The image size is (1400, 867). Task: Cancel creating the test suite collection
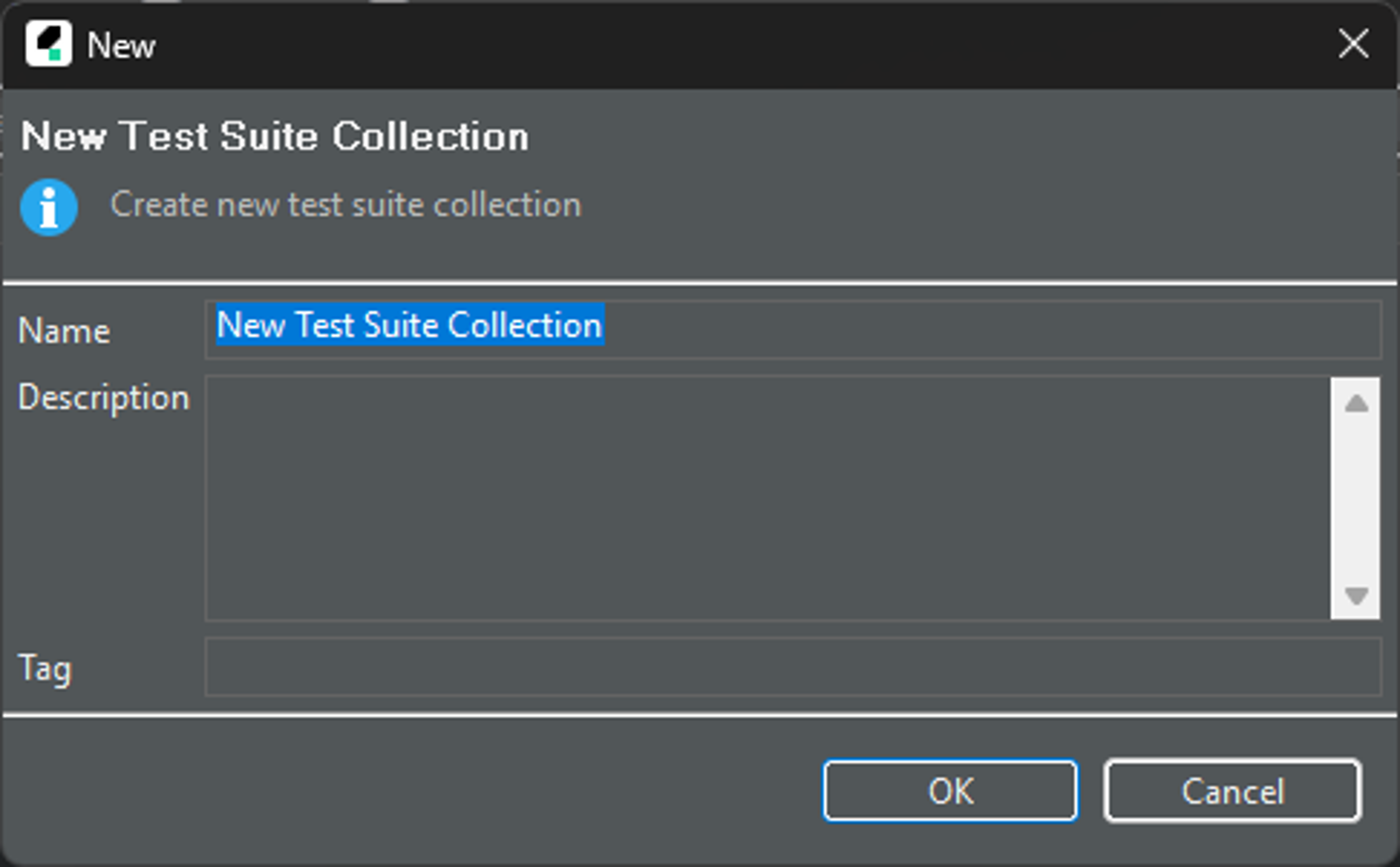click(x=1233, y=791)
